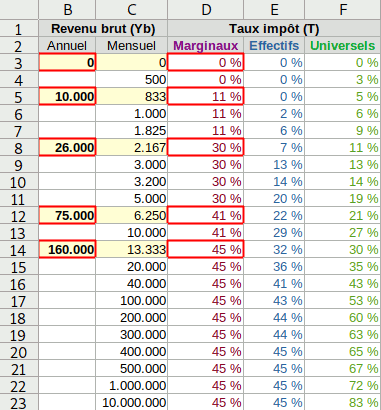381x410 pixels.
Task: Click the universal rate 3 % cell
Action: [343, 80]
